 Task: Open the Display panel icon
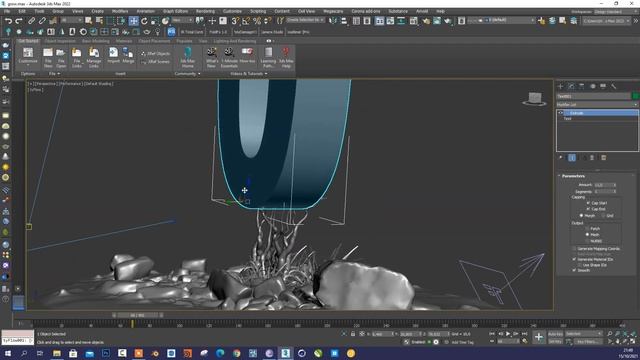point(603,86)
